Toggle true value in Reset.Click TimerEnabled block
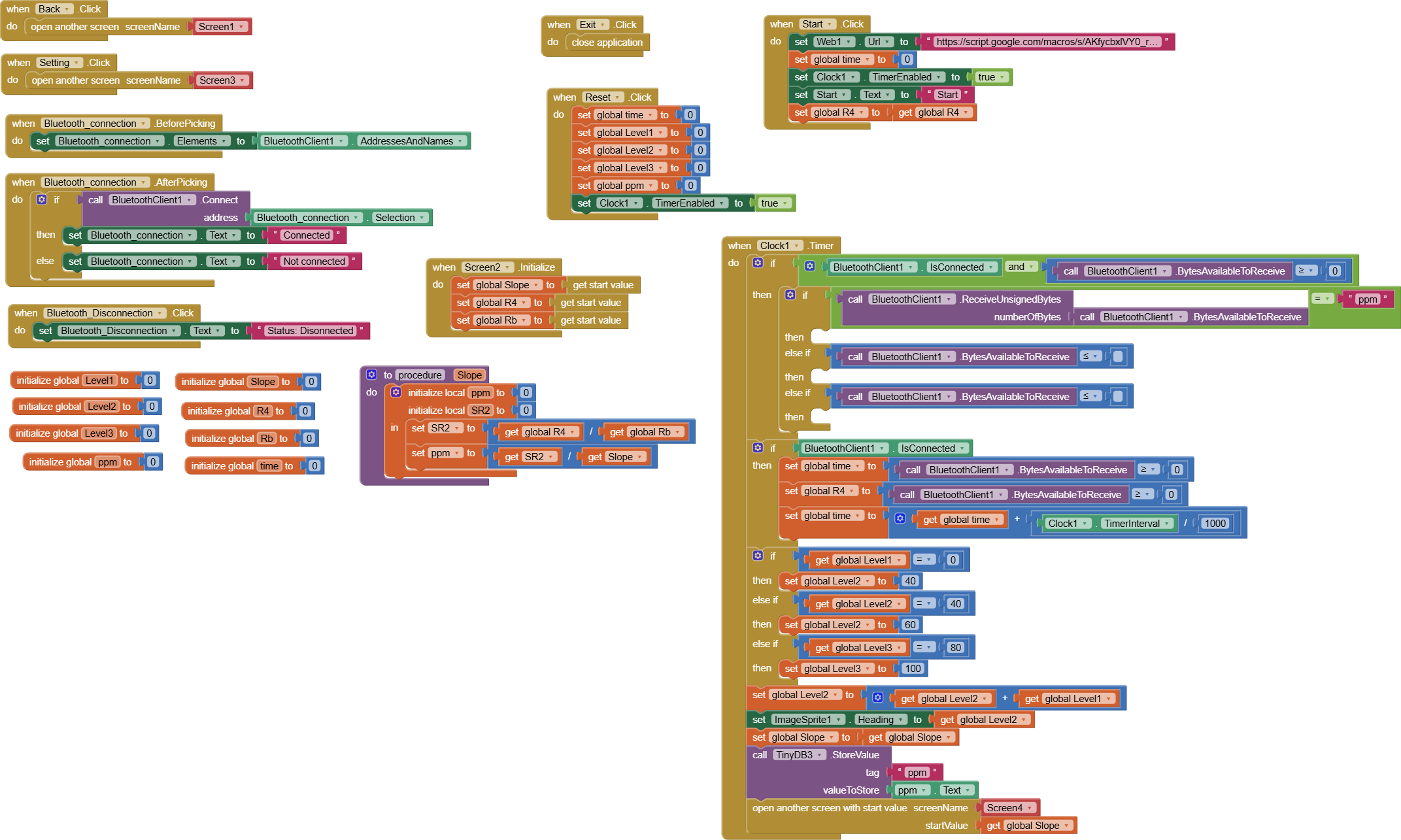Viewport: 1401px width, 840px height. (773, 203)
